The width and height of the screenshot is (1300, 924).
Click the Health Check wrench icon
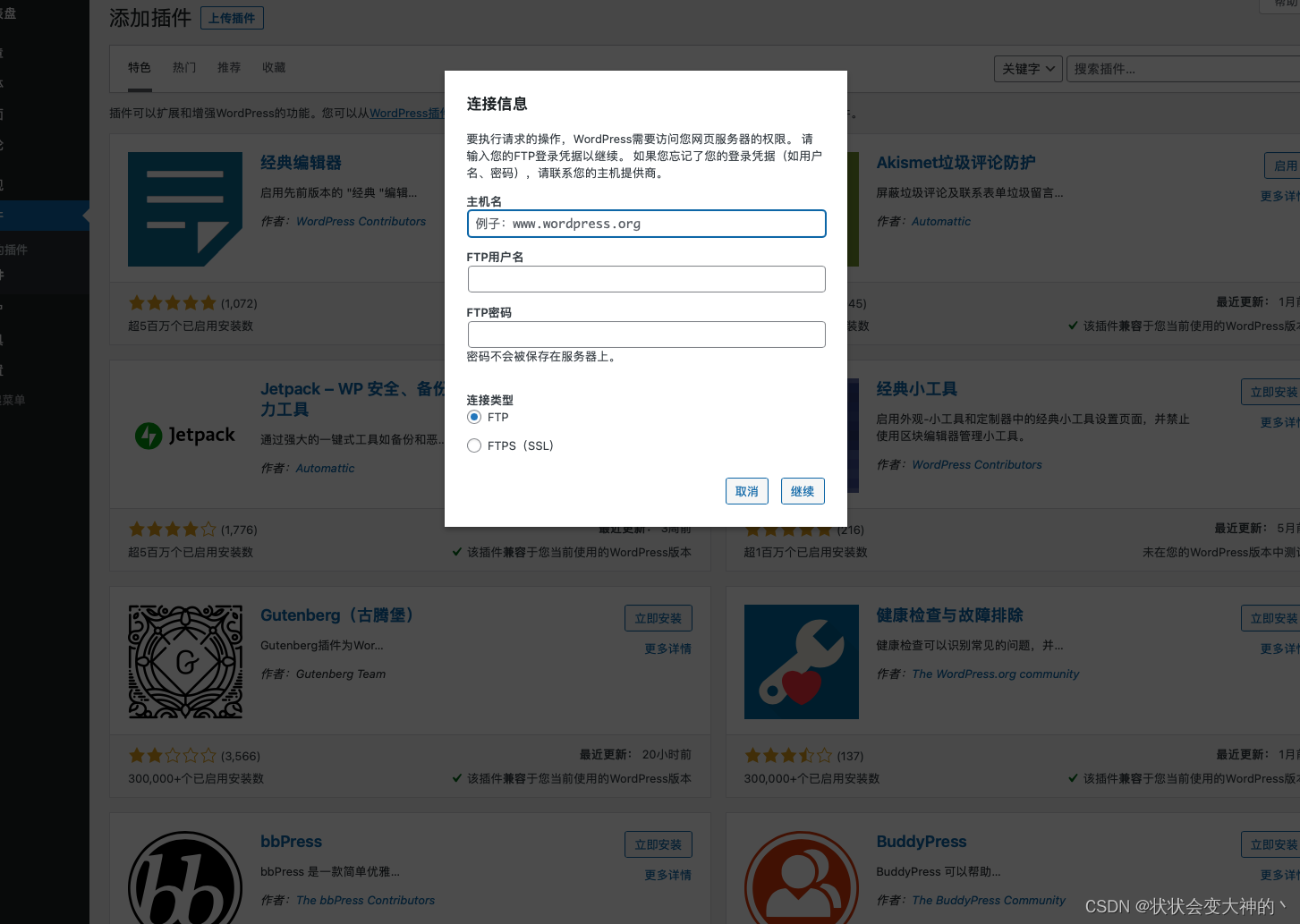point(802,662)
